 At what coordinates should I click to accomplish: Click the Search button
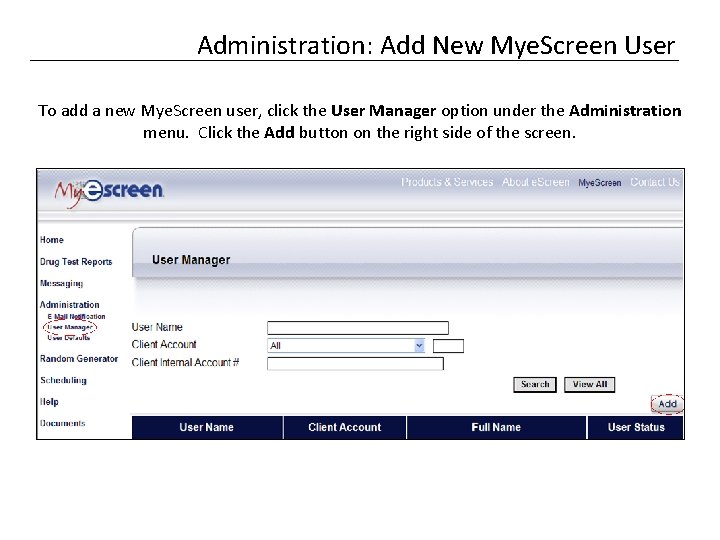tap(535, 384)
